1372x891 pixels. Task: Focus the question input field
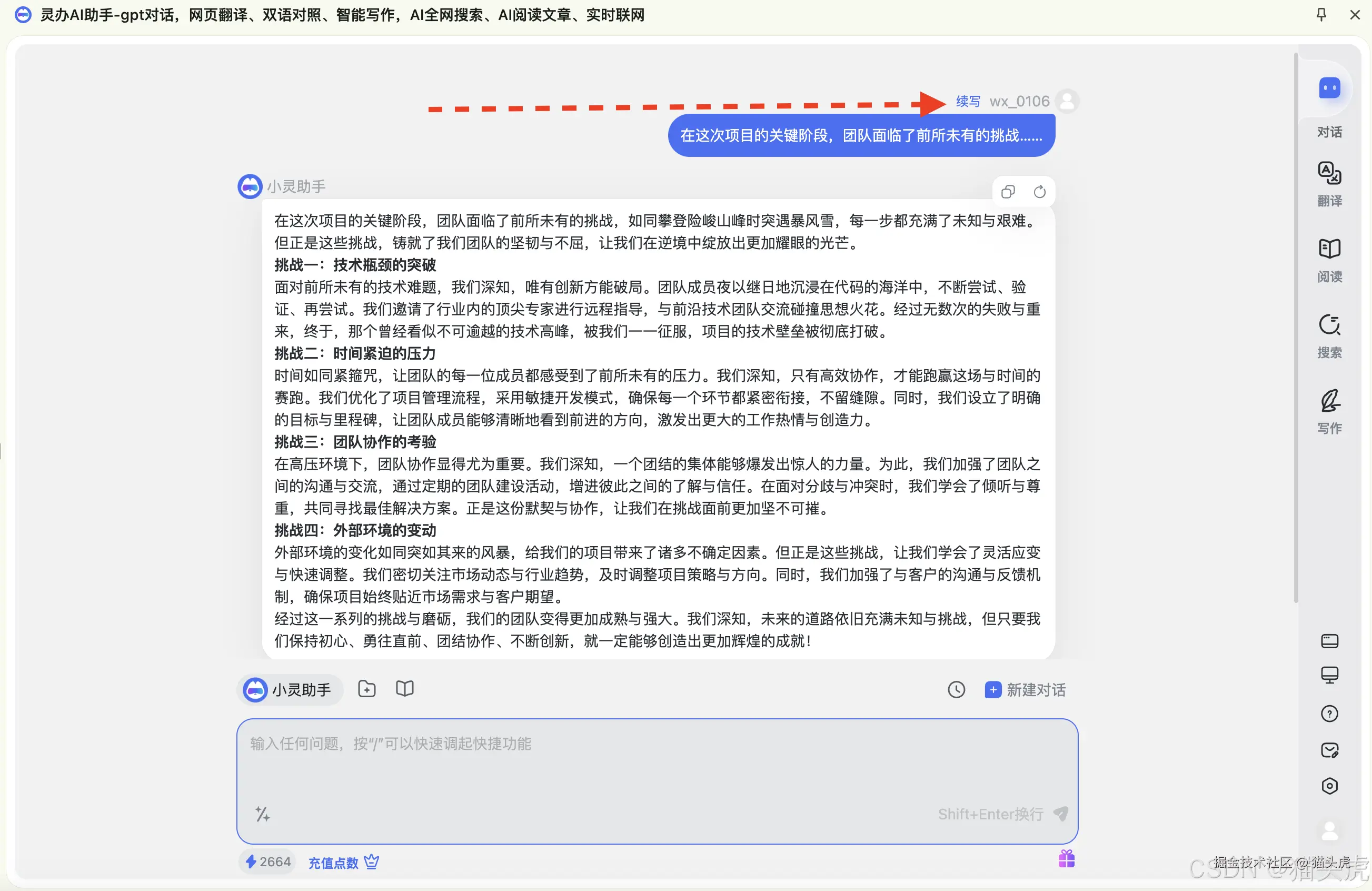pos(656,767)
